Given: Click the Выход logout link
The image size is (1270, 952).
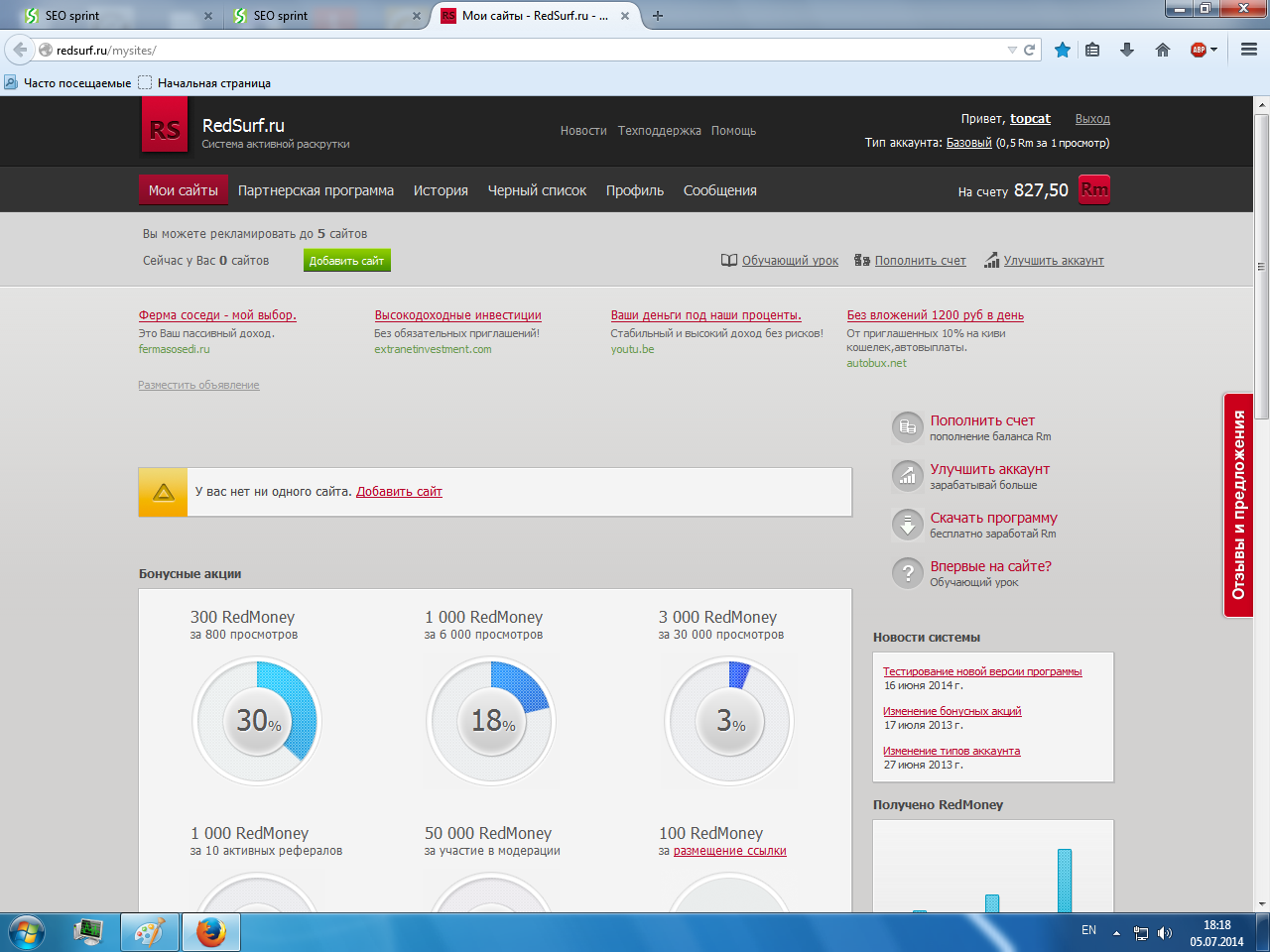Looking at the screenshot, I should (1092, 119).
